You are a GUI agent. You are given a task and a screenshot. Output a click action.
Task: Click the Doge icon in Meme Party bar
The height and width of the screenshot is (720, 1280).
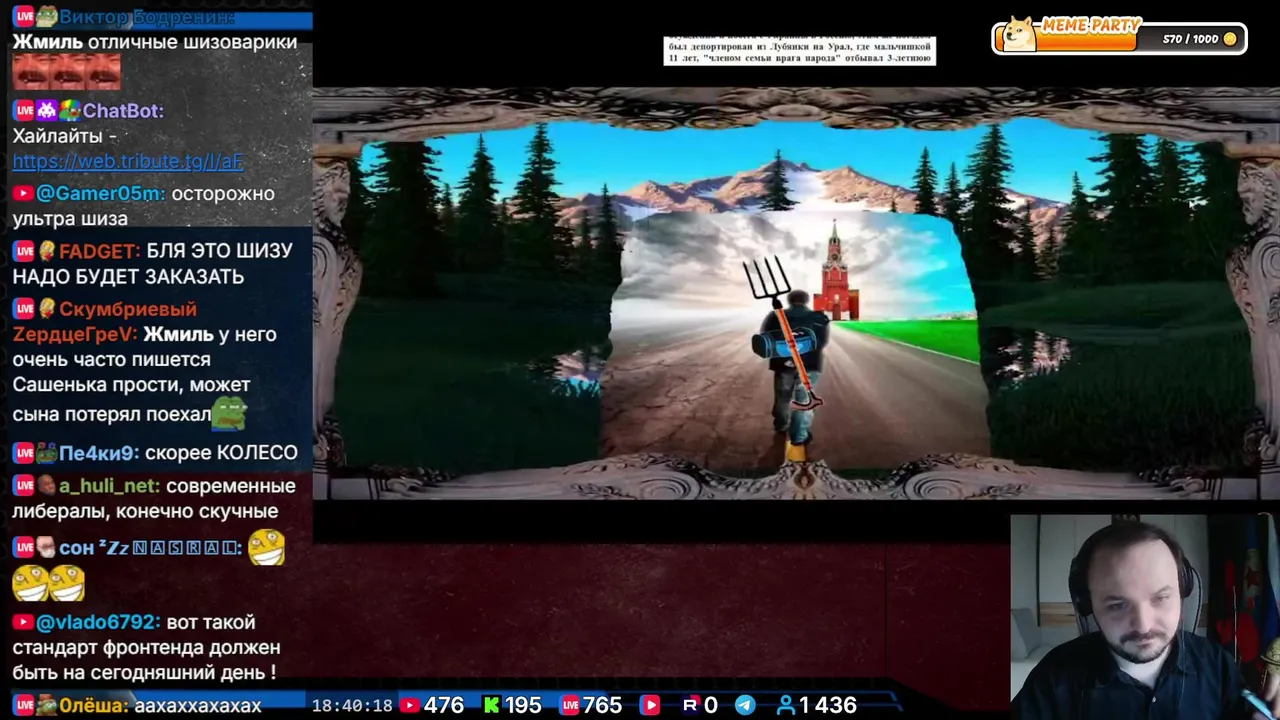[x=1020, y=35]
